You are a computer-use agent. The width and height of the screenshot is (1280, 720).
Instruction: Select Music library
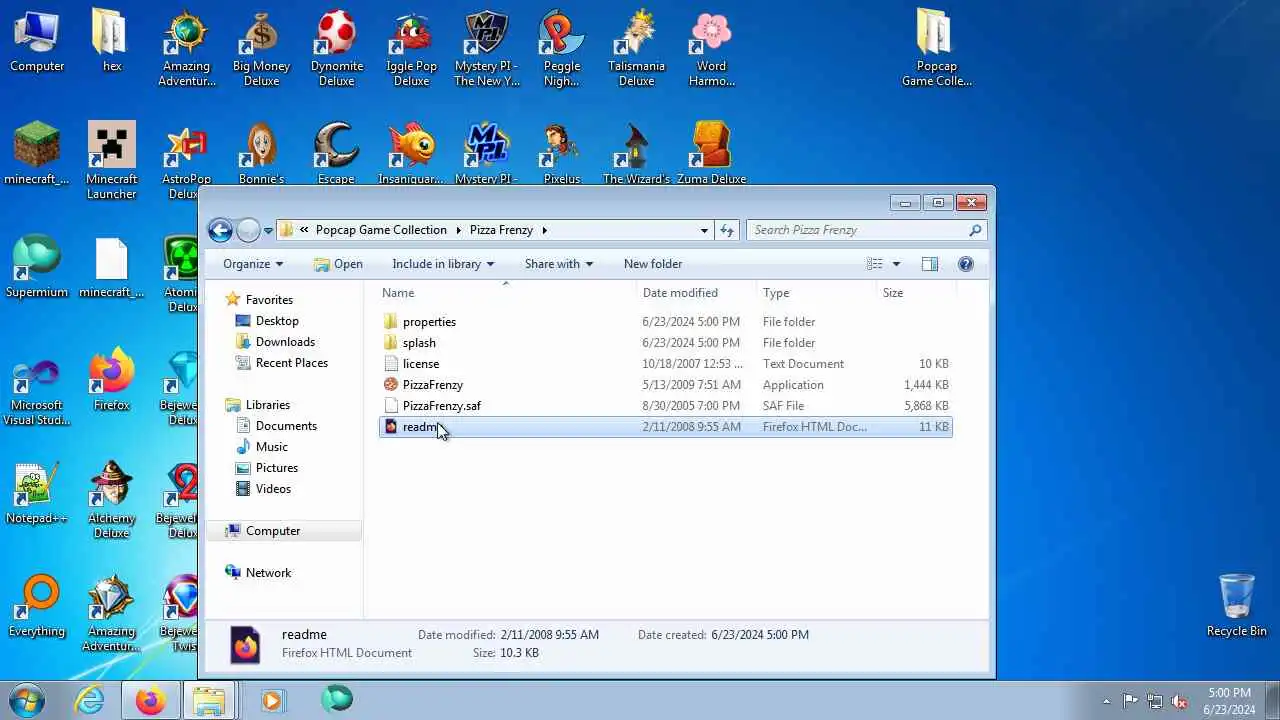tap(272, 447)
